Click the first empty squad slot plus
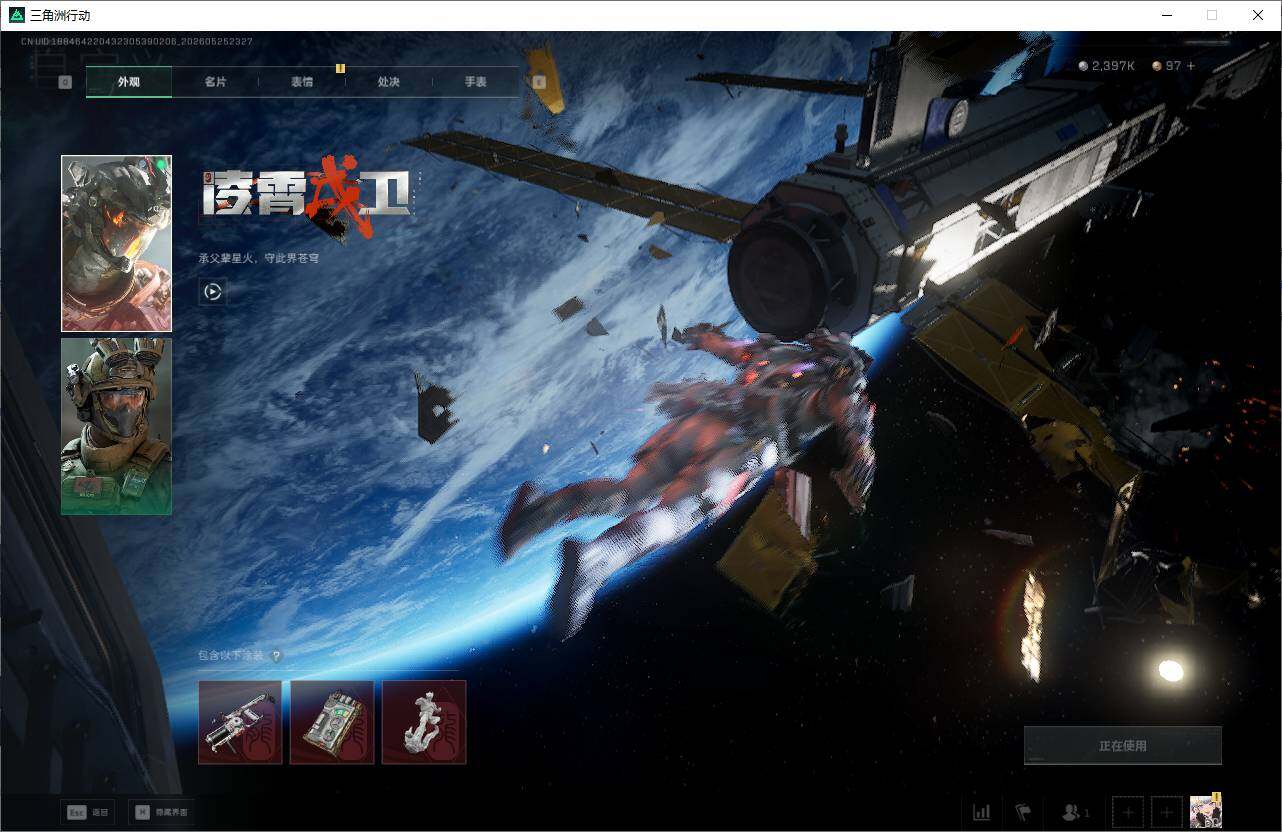The image size is (1282, 832). tap(1128, 812)
